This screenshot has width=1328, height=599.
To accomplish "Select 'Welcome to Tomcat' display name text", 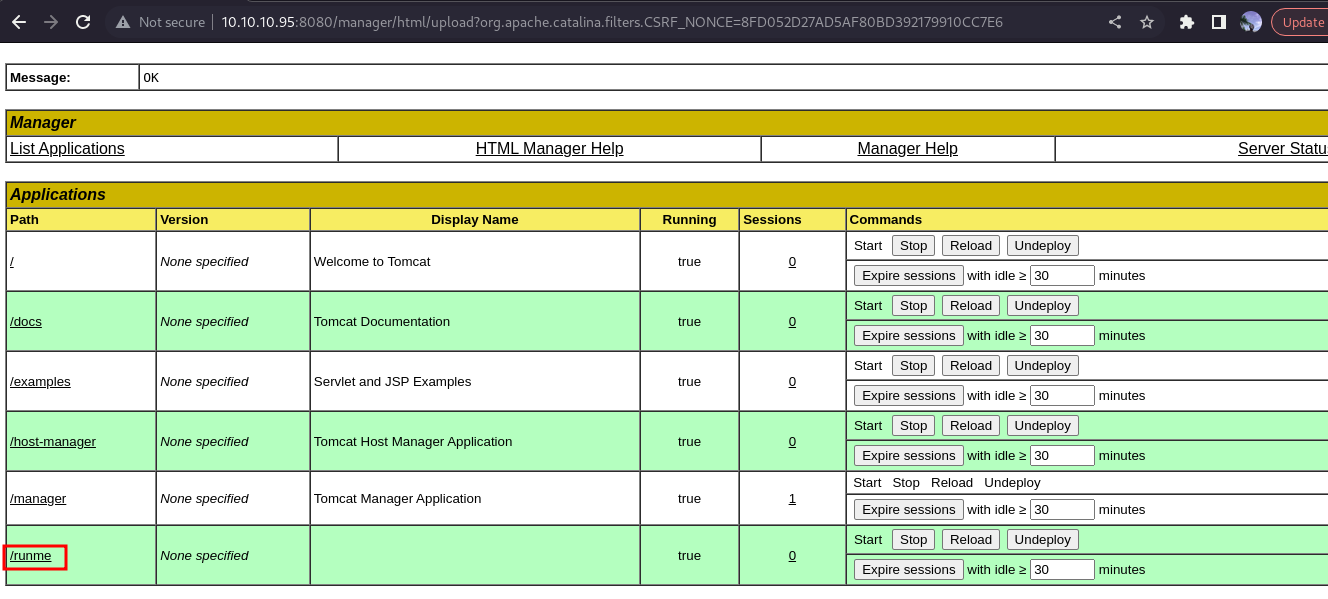I will pos(372,262).
